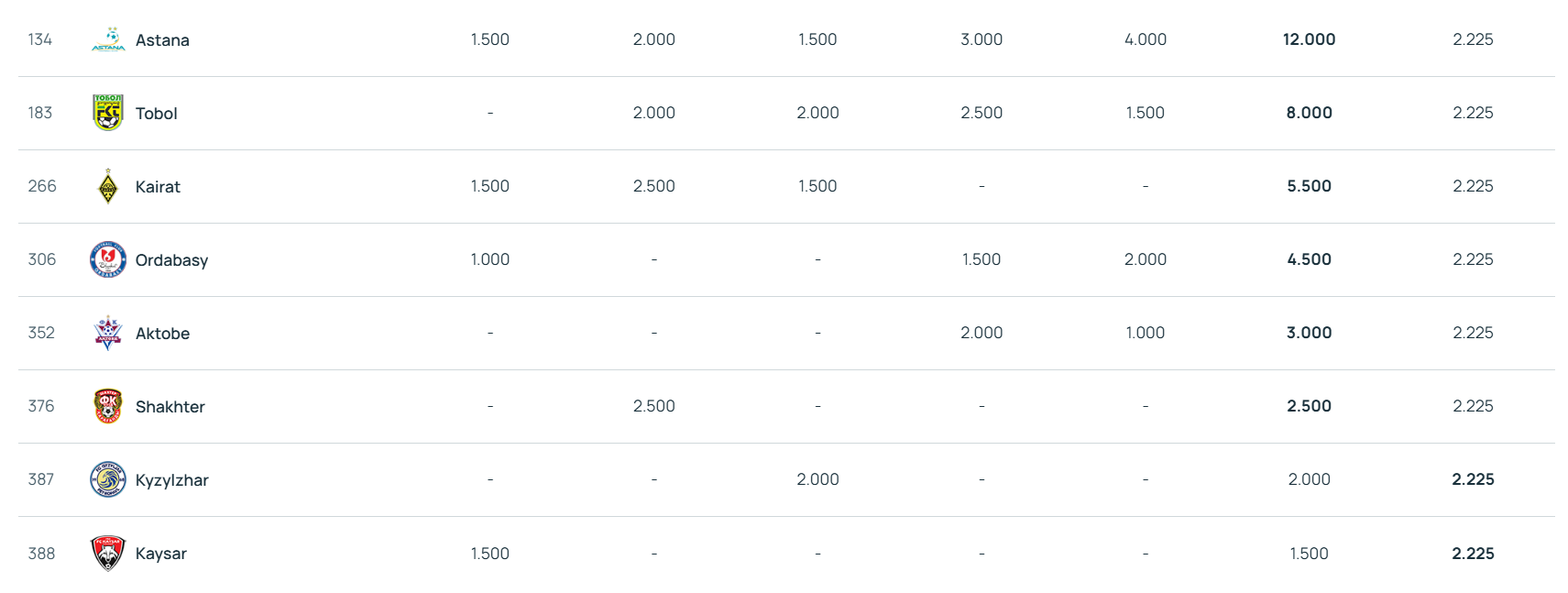Viewport: 1568px width, 593px height.
Task: Click the Kairat club crest icon
Action: point(108,186)
